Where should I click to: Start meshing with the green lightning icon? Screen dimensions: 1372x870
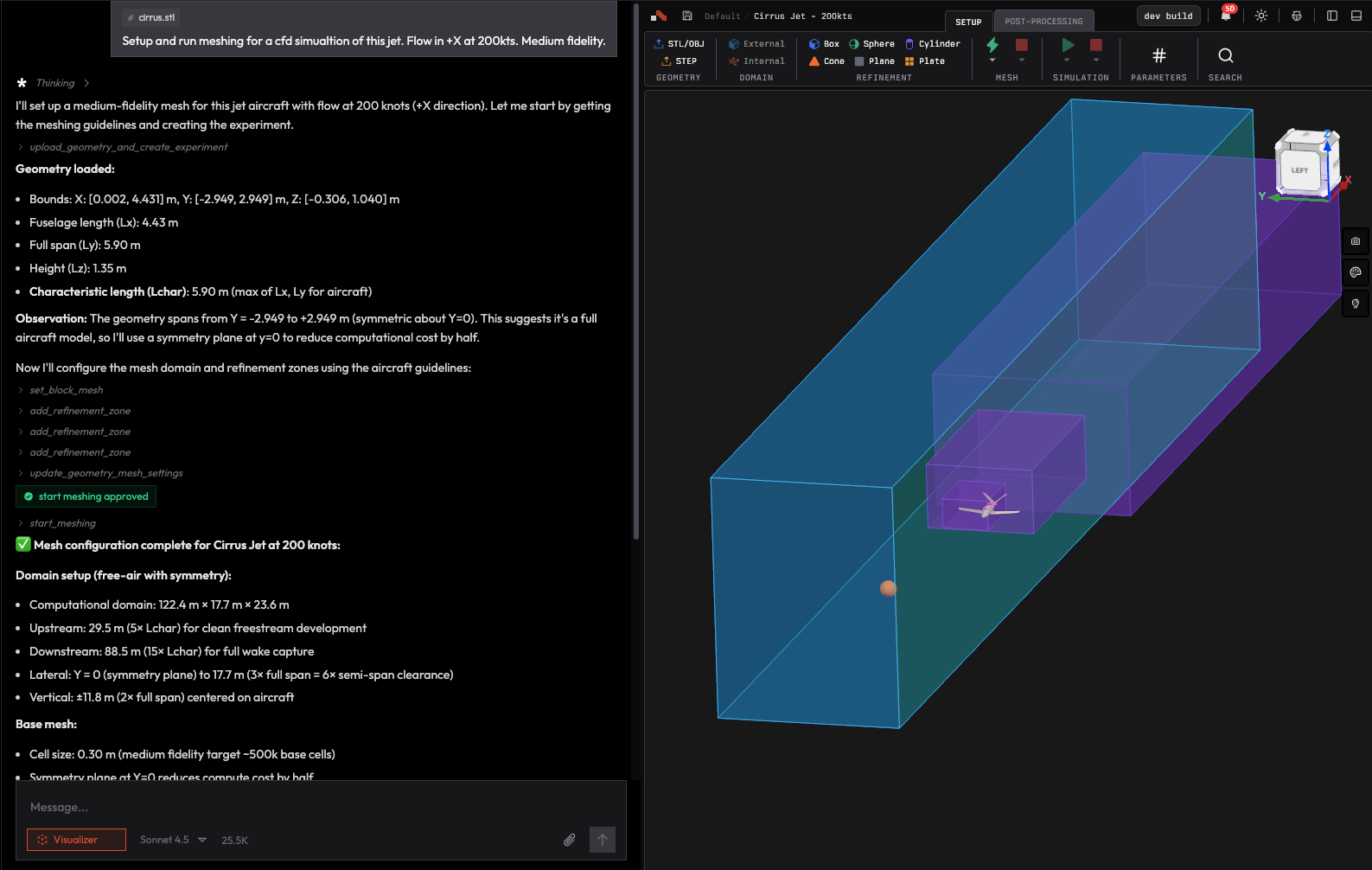click(992, 45)
